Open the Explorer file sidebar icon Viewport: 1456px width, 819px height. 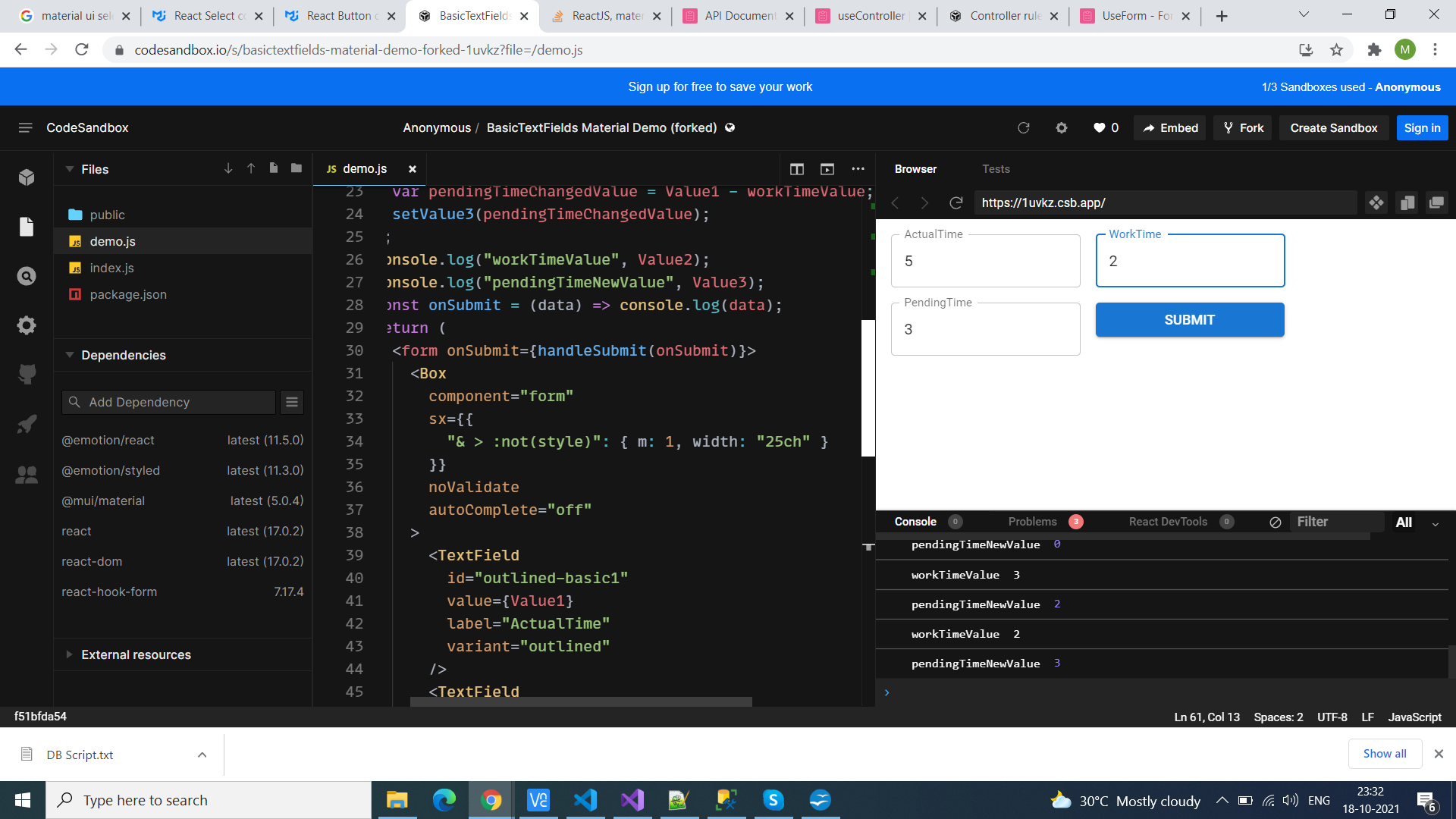(x=27, y=227)
